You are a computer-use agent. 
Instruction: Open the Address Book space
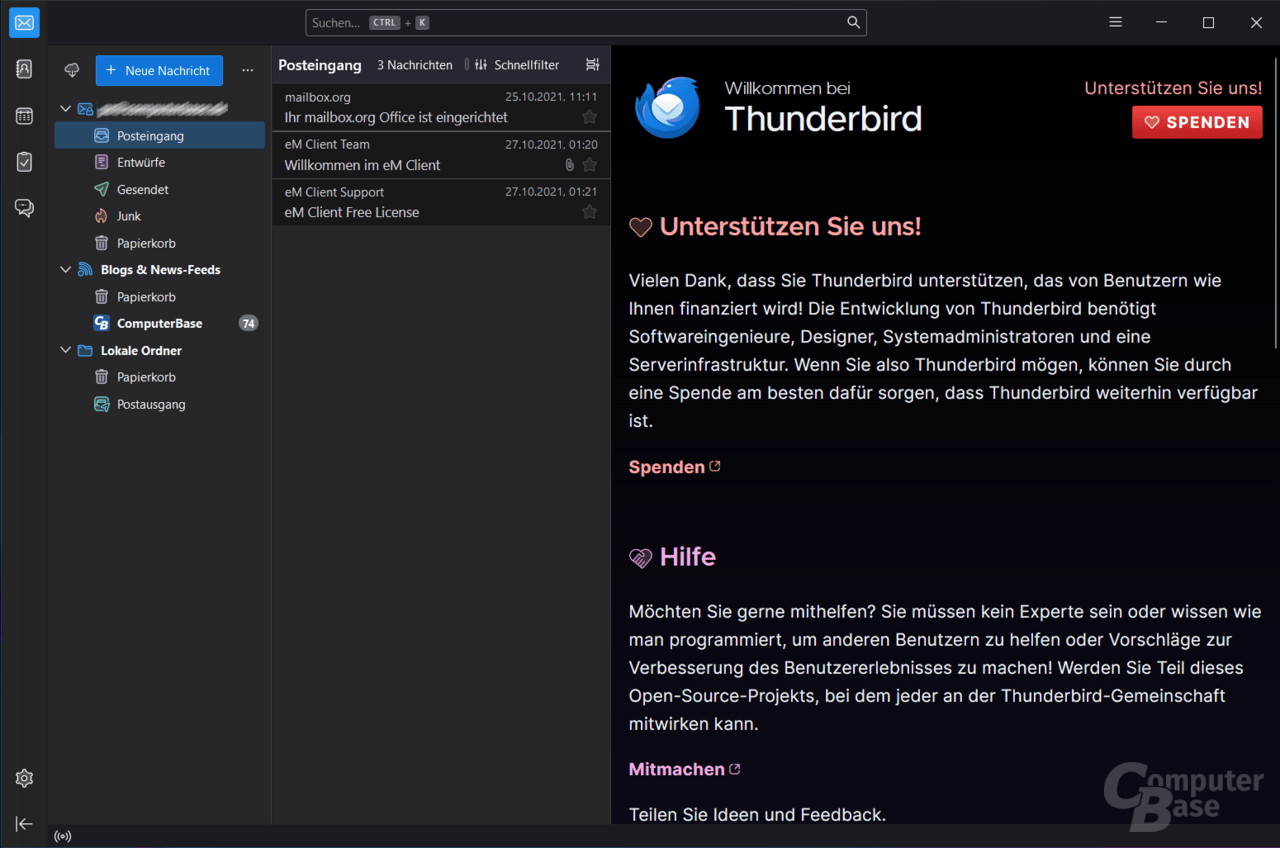24,69
